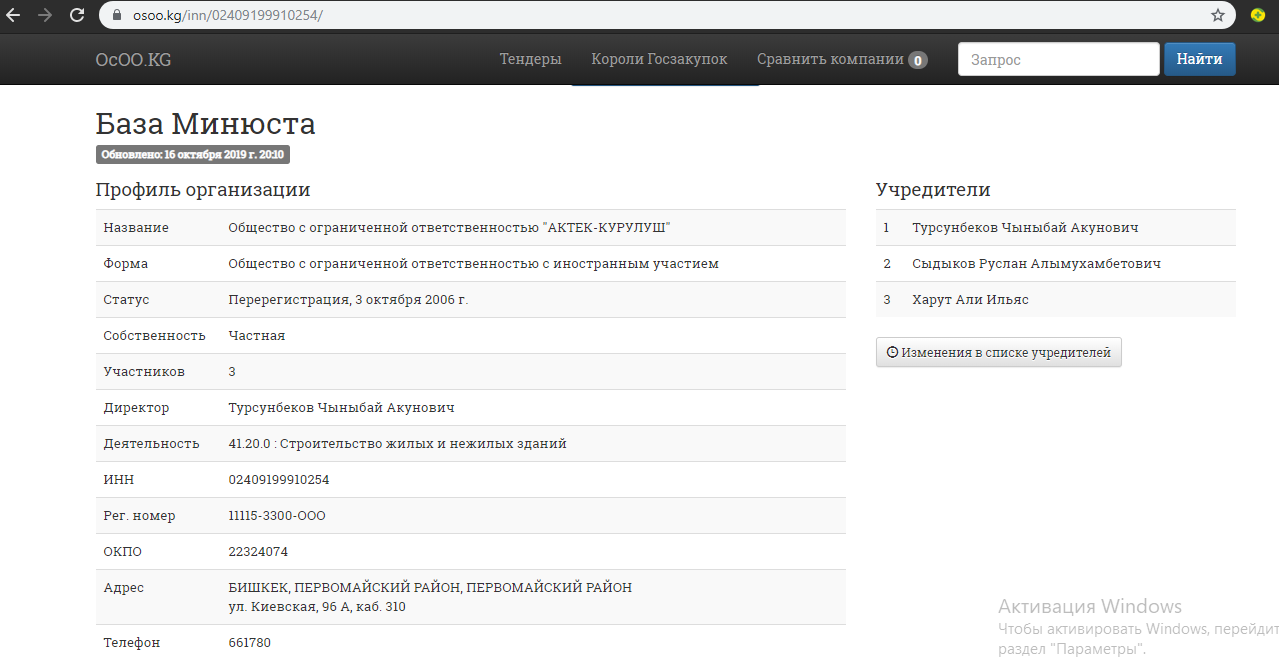Click the padlock site info icon
The image size is (1279, 671).
117,16
